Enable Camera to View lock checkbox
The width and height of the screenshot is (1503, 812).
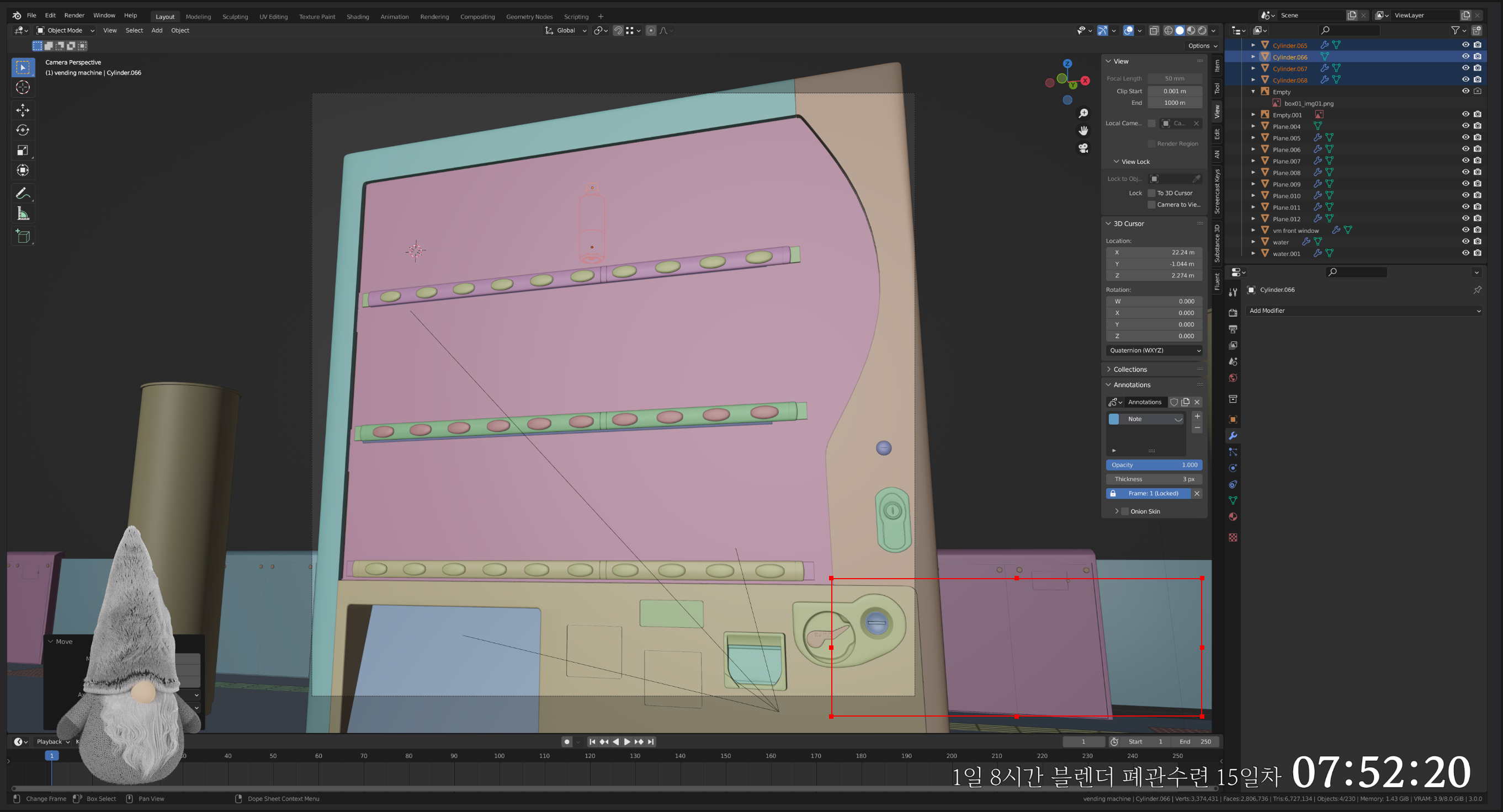(1152, 205)
